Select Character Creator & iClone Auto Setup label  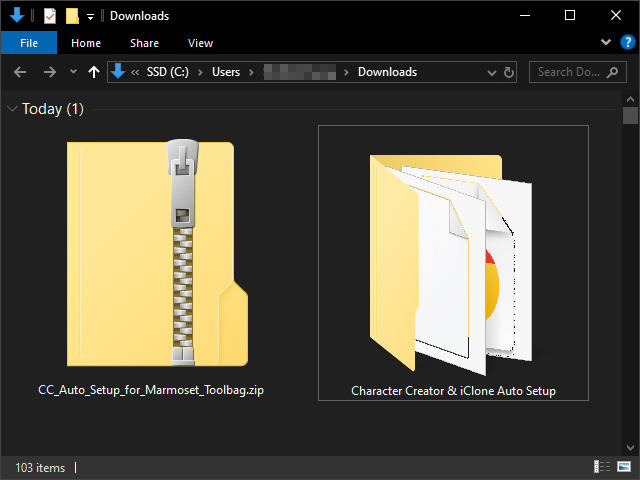pyautogui.click(x=453, y=391)
